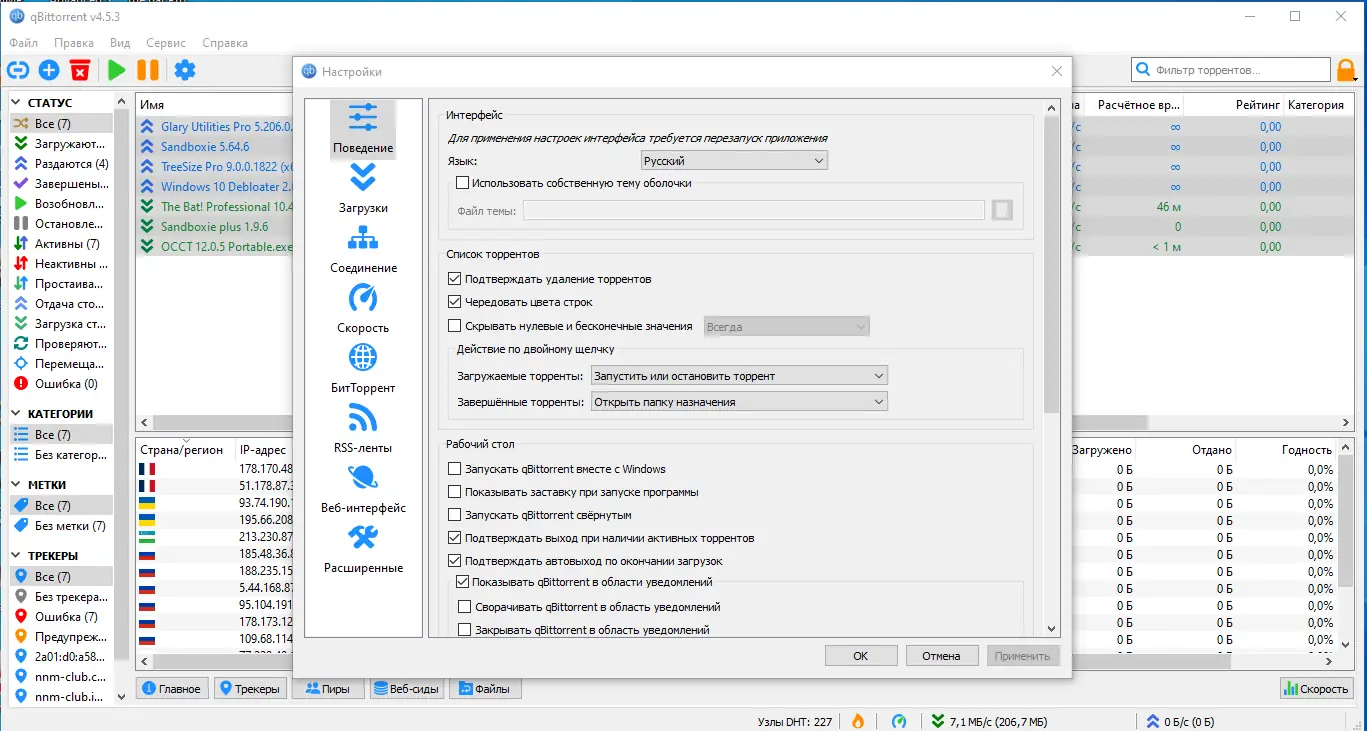Click the blue gear settings icon in toolbar
Viewport: 1367px width, 731px height.
click(x=185, y=70)
